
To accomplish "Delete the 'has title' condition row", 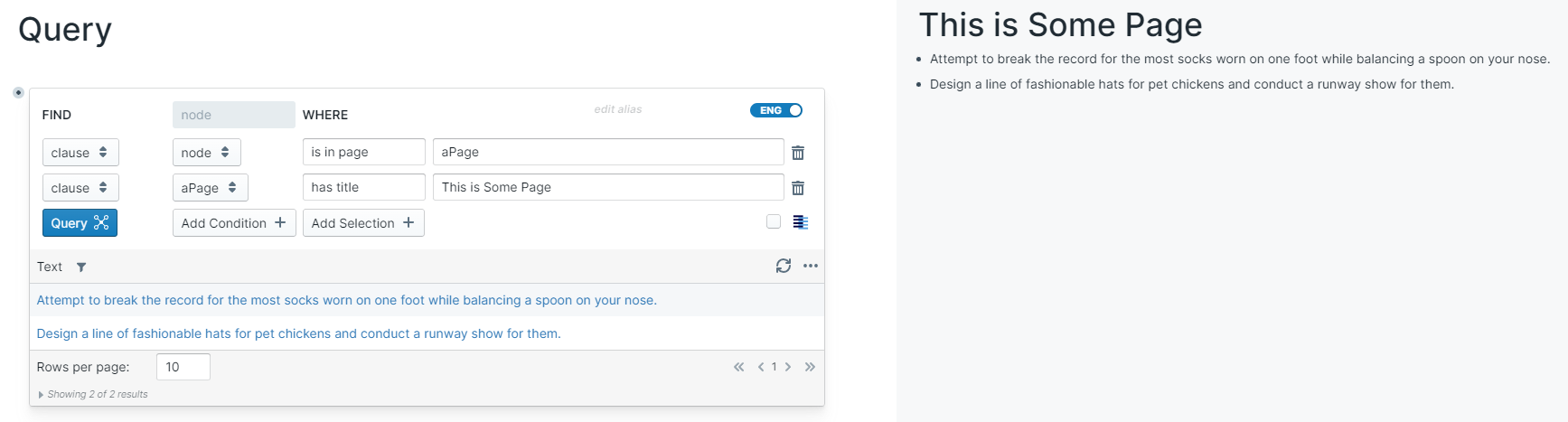I will click(x=798, y=188).
